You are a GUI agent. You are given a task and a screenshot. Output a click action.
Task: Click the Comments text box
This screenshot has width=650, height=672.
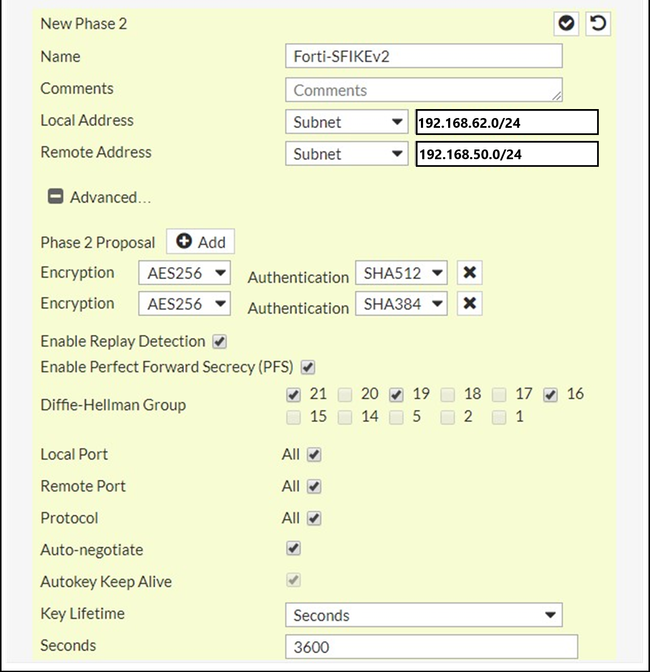coord(423,90)
